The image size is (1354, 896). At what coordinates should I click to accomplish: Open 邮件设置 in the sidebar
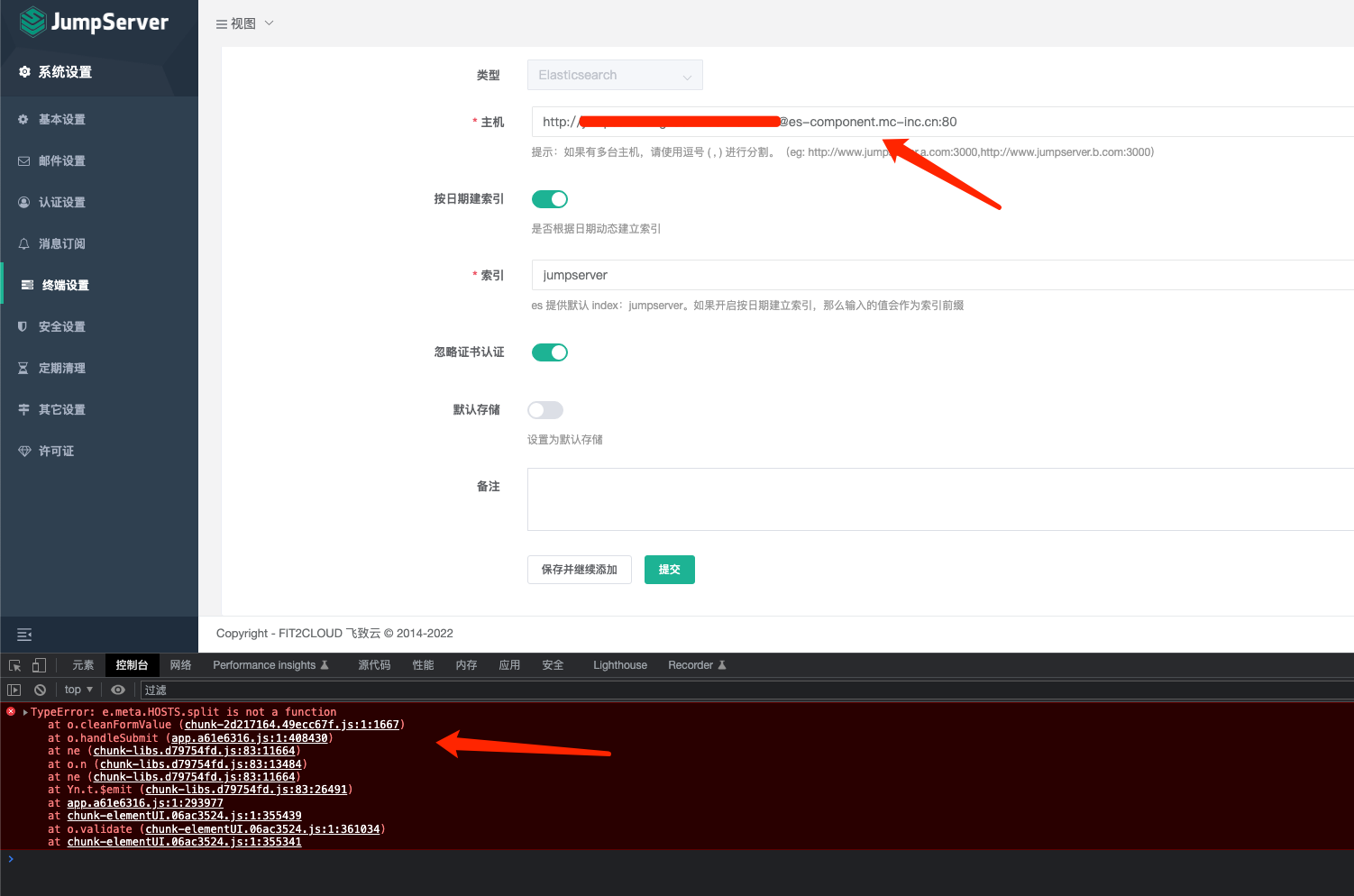point(61,160)
